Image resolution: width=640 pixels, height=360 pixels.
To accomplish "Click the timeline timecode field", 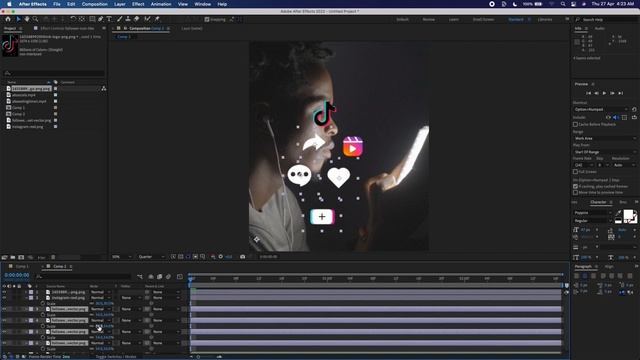I will tap(17, 276).
